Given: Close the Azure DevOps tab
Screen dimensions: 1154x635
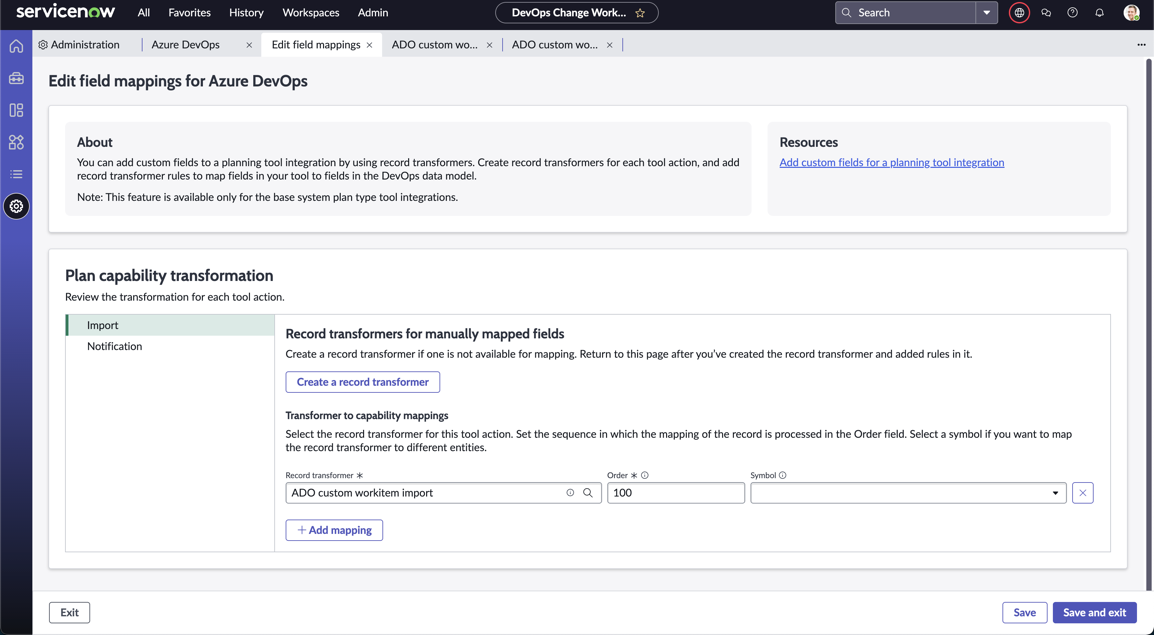Looking at the screenshot, I should point(249,45).
